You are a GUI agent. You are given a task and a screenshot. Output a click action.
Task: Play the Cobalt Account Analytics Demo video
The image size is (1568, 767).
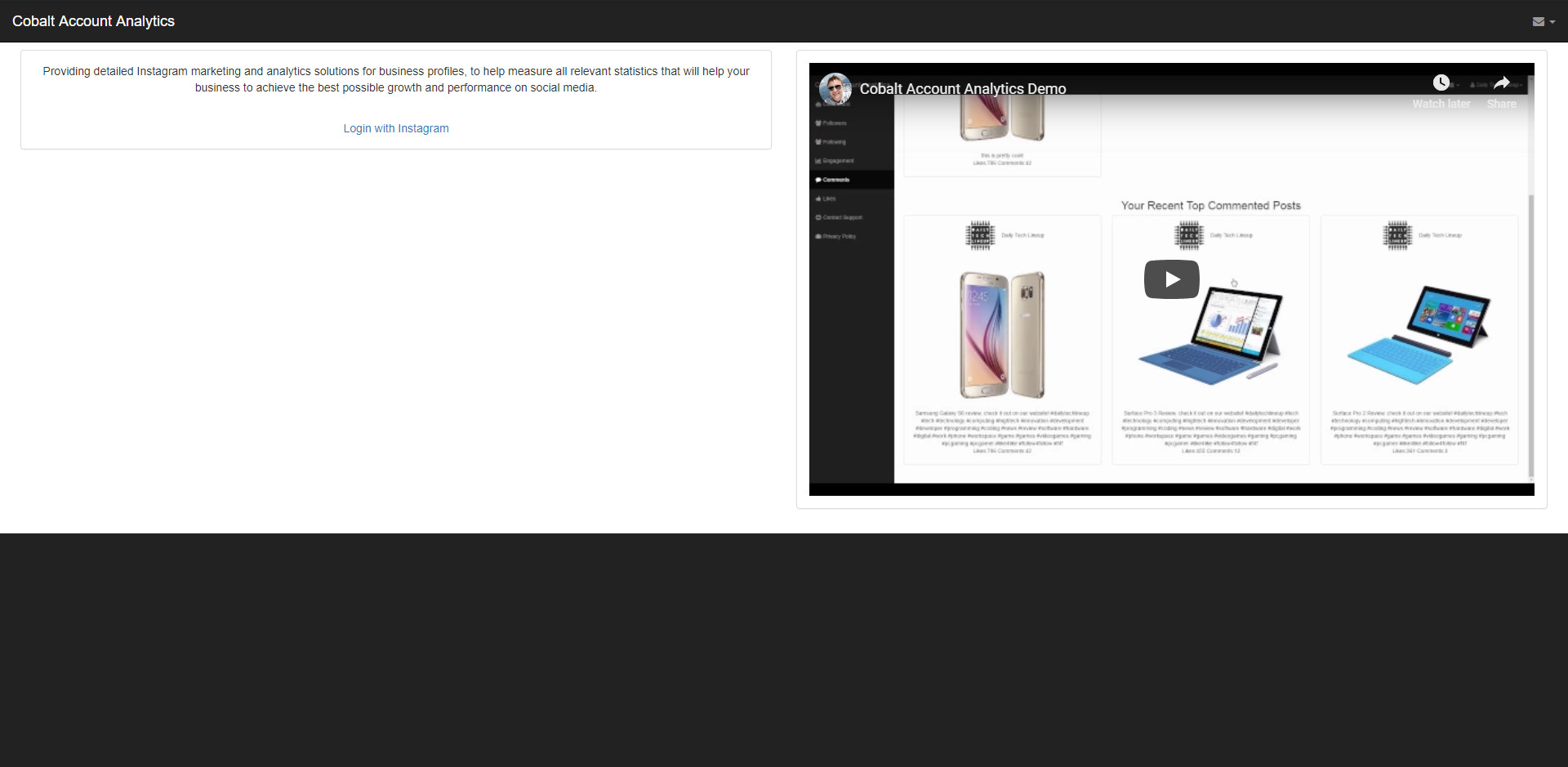pyautogui.click(x=1171, y=279)
